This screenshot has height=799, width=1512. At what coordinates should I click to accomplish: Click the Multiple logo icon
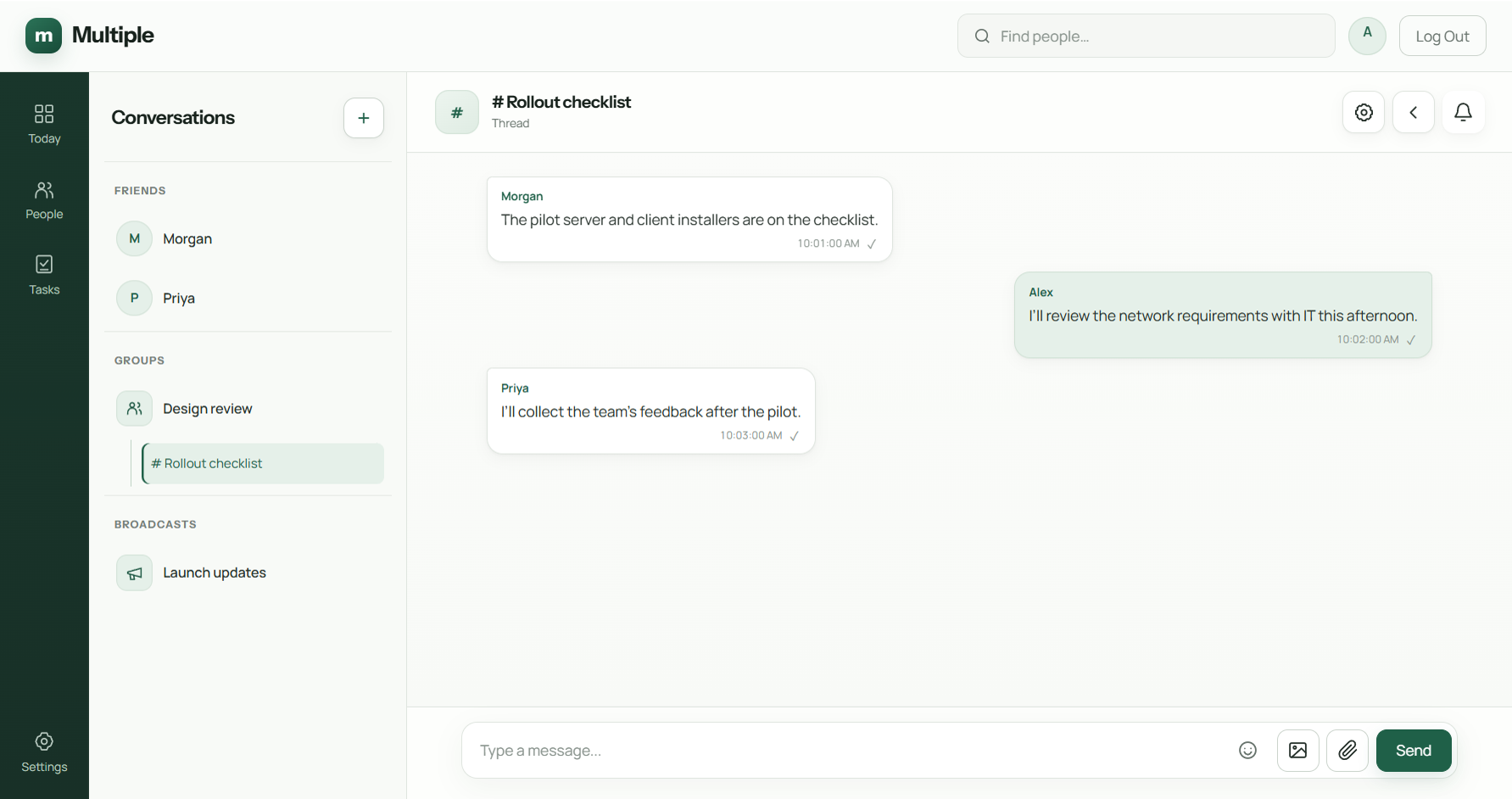click(x=43, y=36)
